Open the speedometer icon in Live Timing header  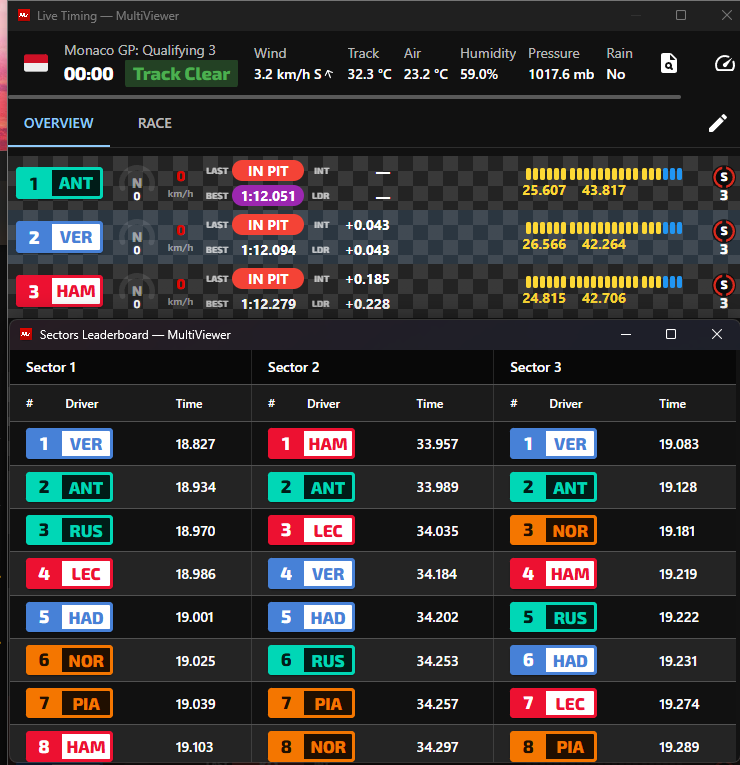pyautogui.click(x=724, y=63)
